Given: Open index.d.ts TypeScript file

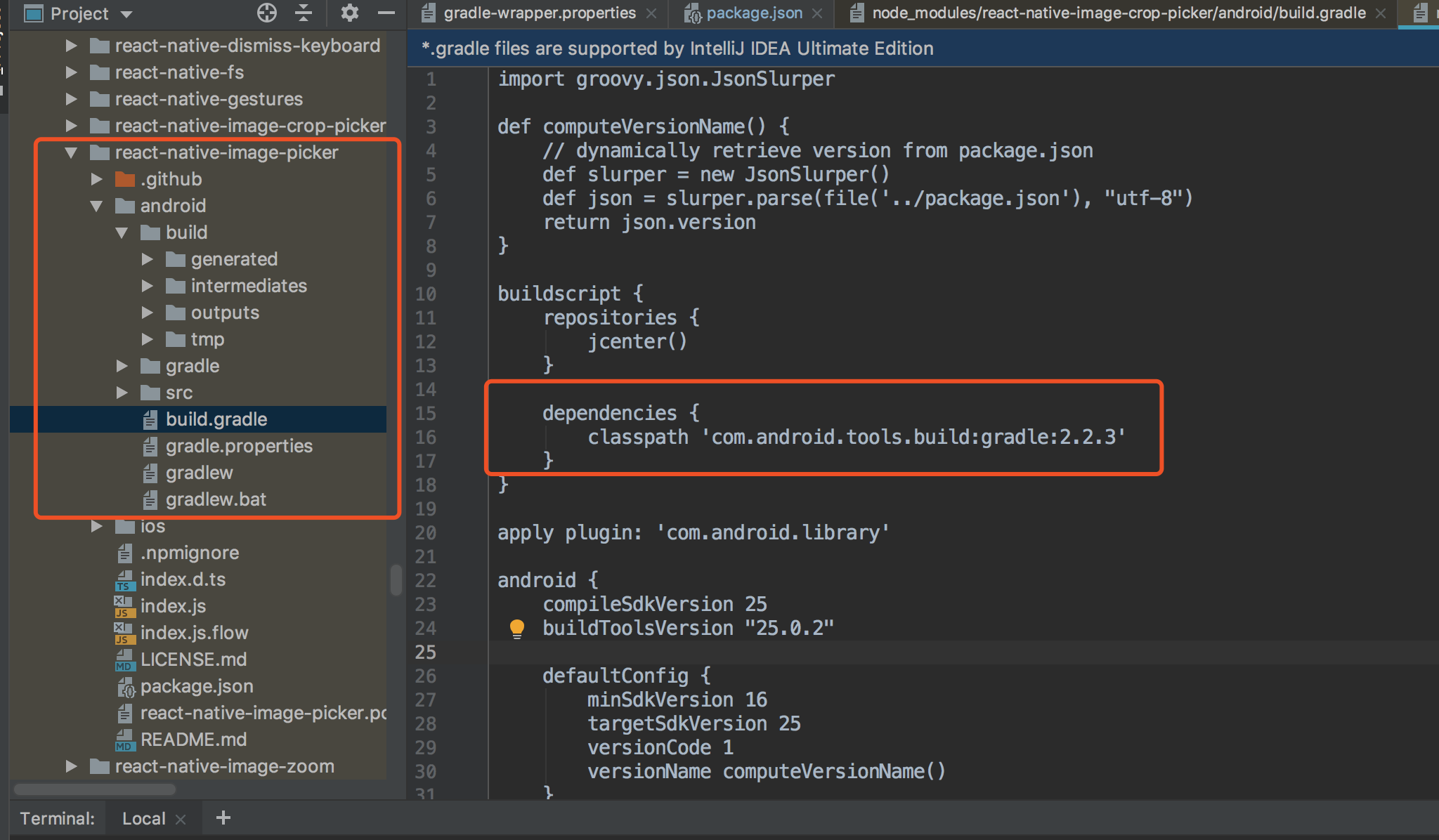Looking at the screenshot, I should pyautogui.click(x=183, y=579).
